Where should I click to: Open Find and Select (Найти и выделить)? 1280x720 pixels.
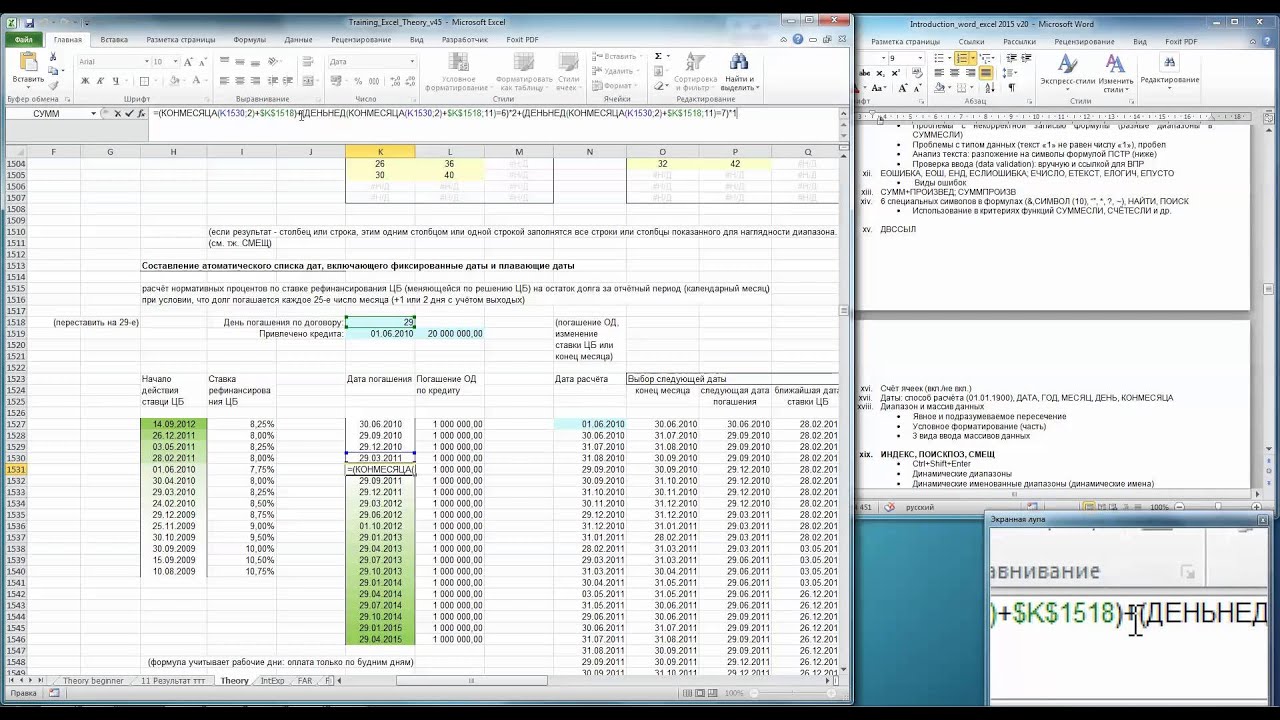[740, 71]
